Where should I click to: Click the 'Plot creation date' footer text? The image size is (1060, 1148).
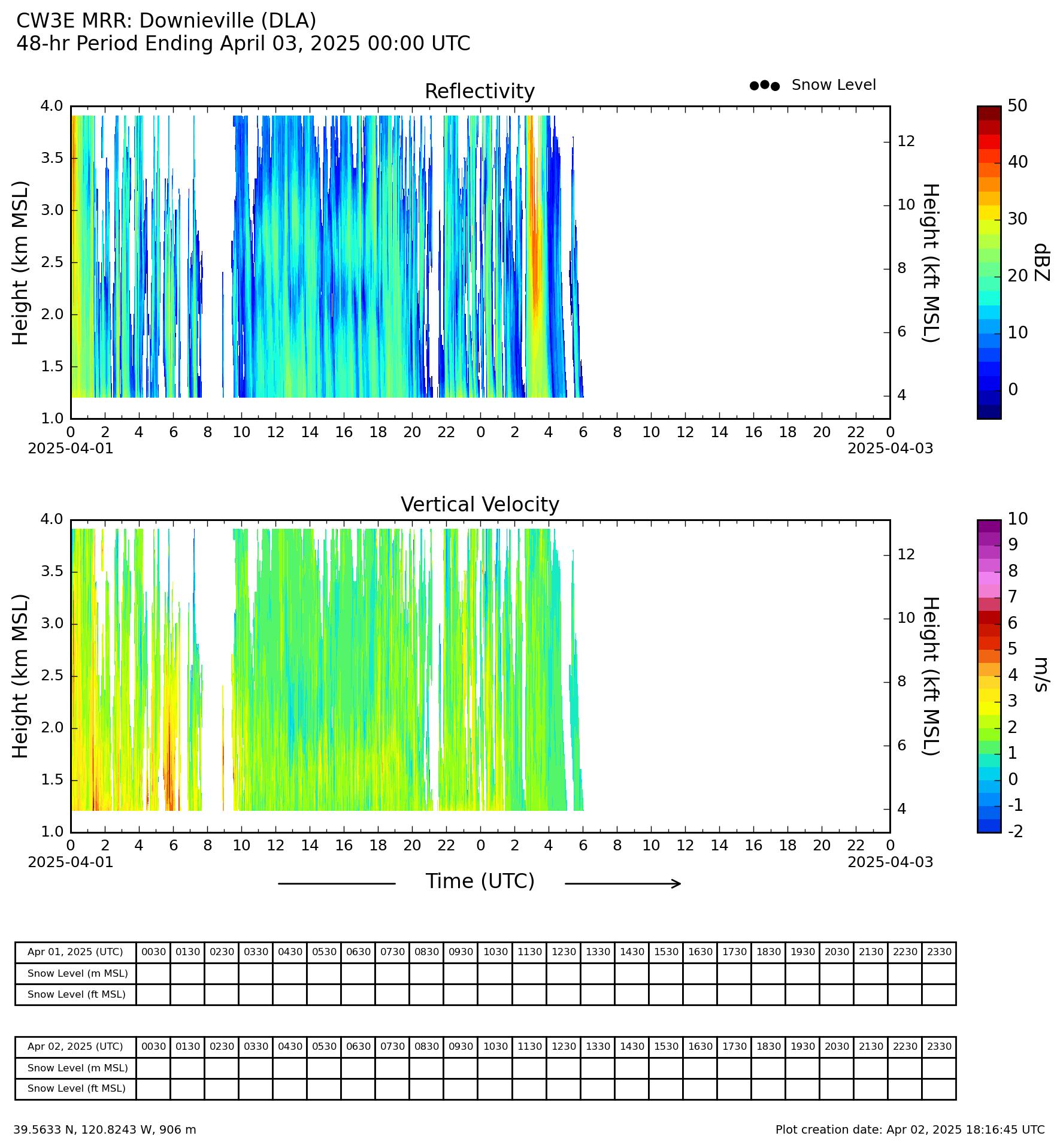point(910,1129)
